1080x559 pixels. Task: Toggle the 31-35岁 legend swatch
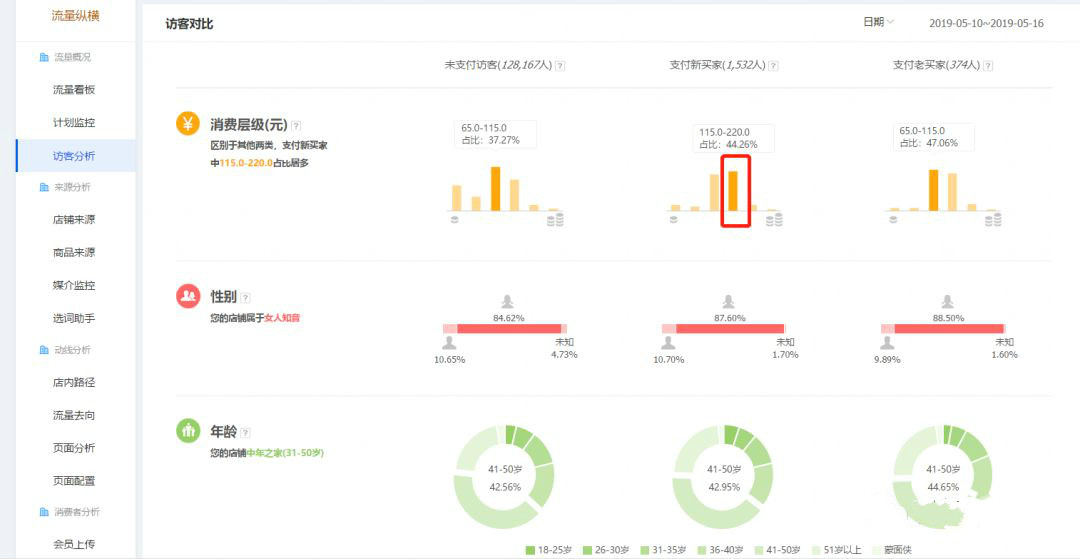645,550
